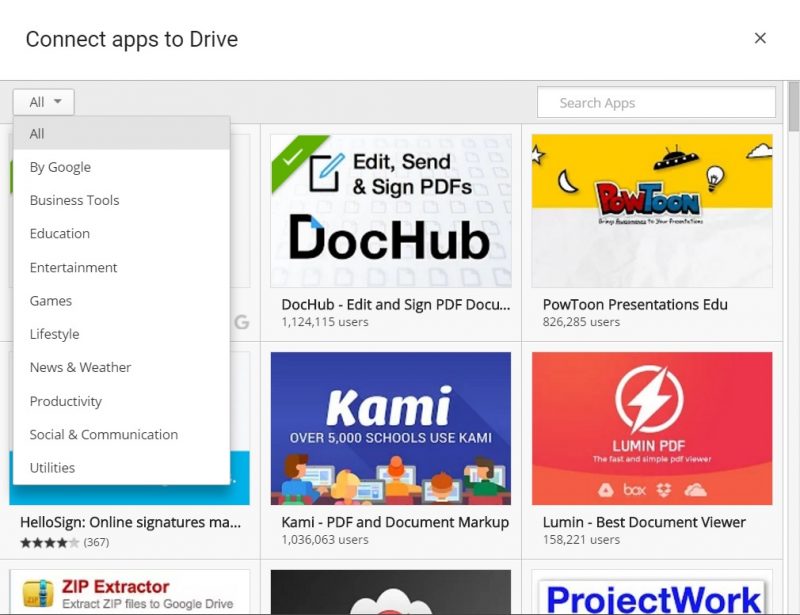Click the 1,036,063 users text

point(324,539)
